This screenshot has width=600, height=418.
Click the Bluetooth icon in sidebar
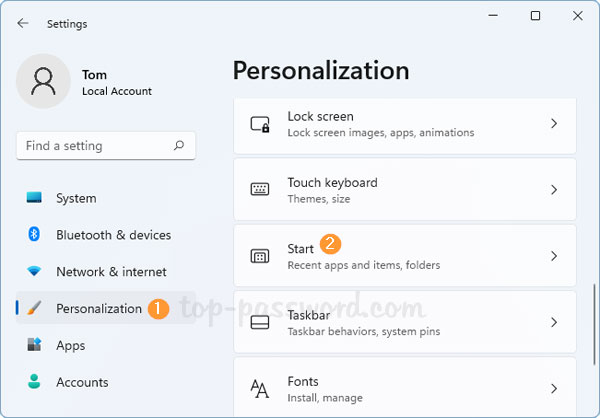[x=35, y=235]
